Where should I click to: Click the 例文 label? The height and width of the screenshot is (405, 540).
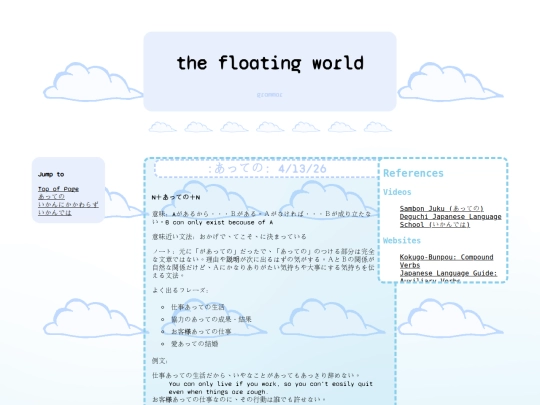click(159, 361)
